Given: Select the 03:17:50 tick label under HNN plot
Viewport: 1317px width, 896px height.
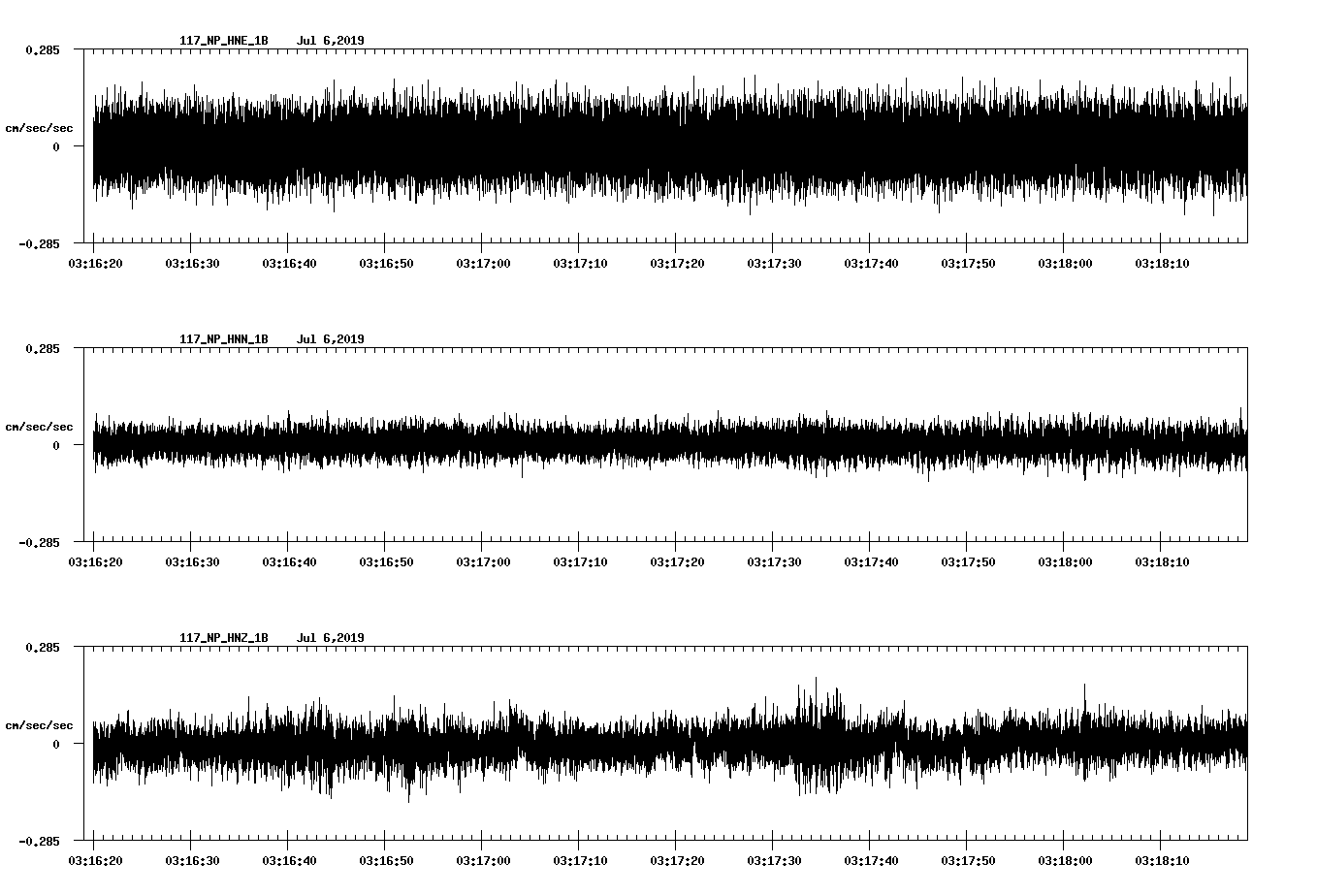Looking at the screenshot, I should point(968,561).
